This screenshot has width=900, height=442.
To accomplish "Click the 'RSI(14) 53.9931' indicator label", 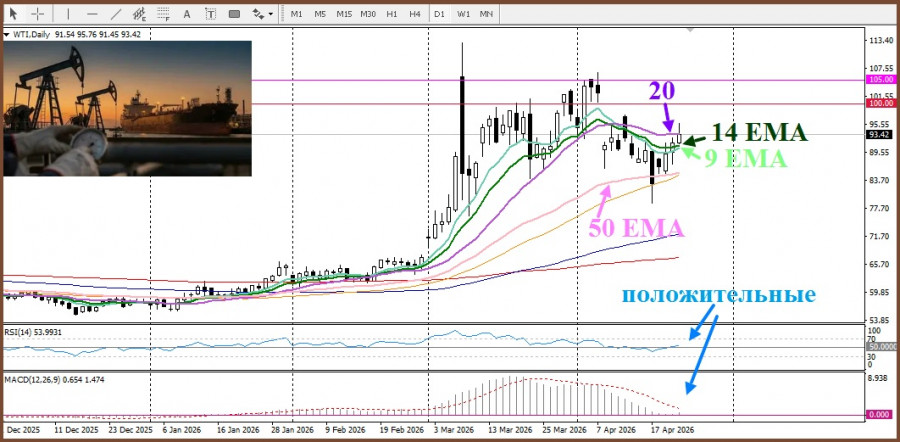I will [32, 331].
